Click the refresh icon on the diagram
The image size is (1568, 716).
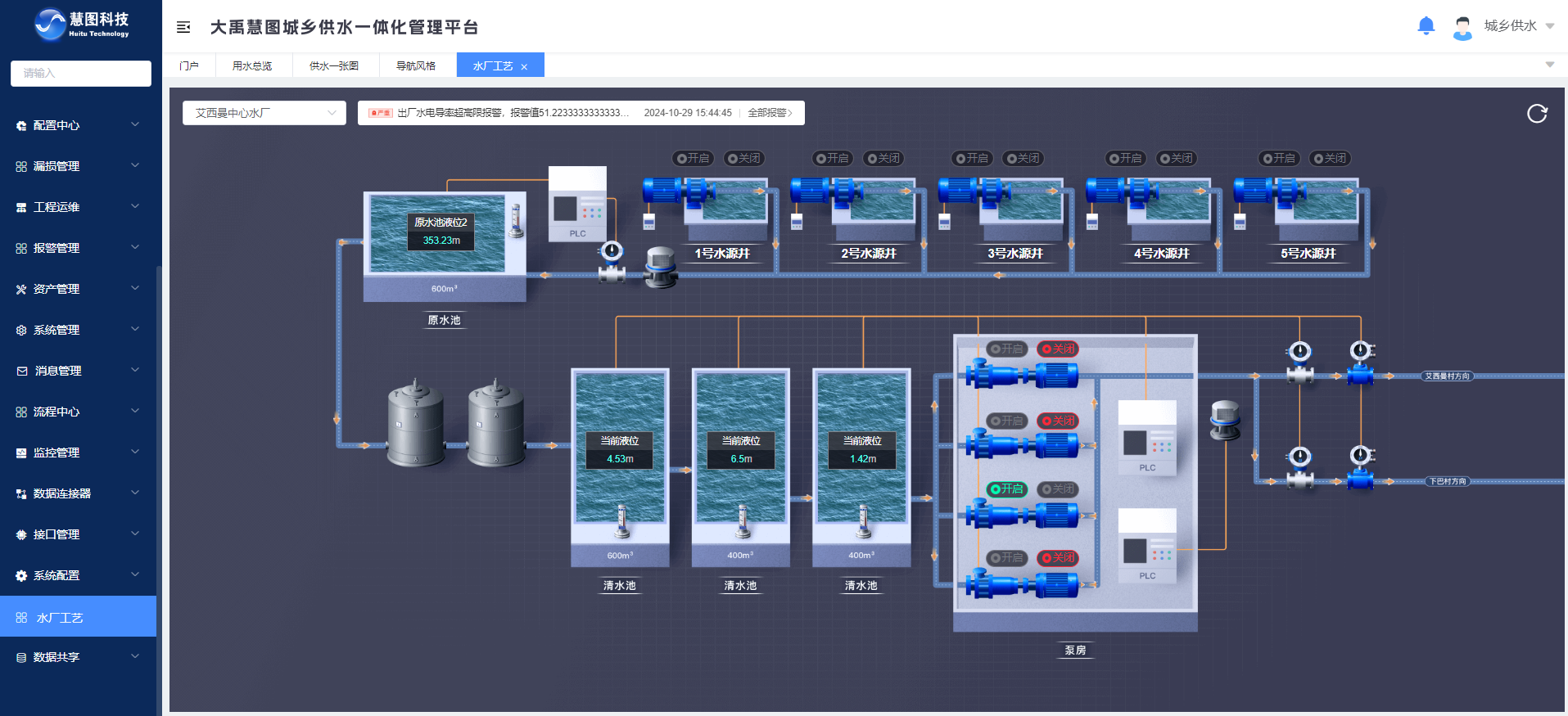coord(1537,114)
